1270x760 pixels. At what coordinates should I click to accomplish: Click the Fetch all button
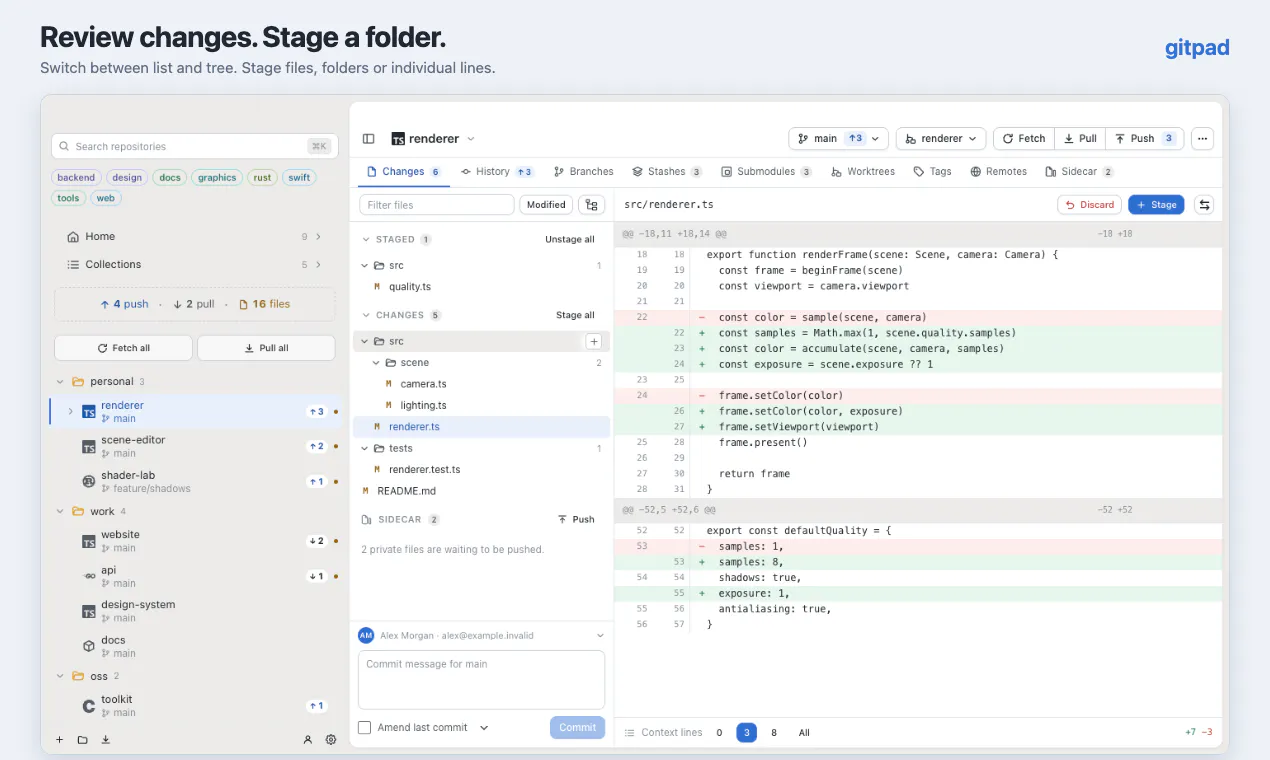[x=123, y=348]
